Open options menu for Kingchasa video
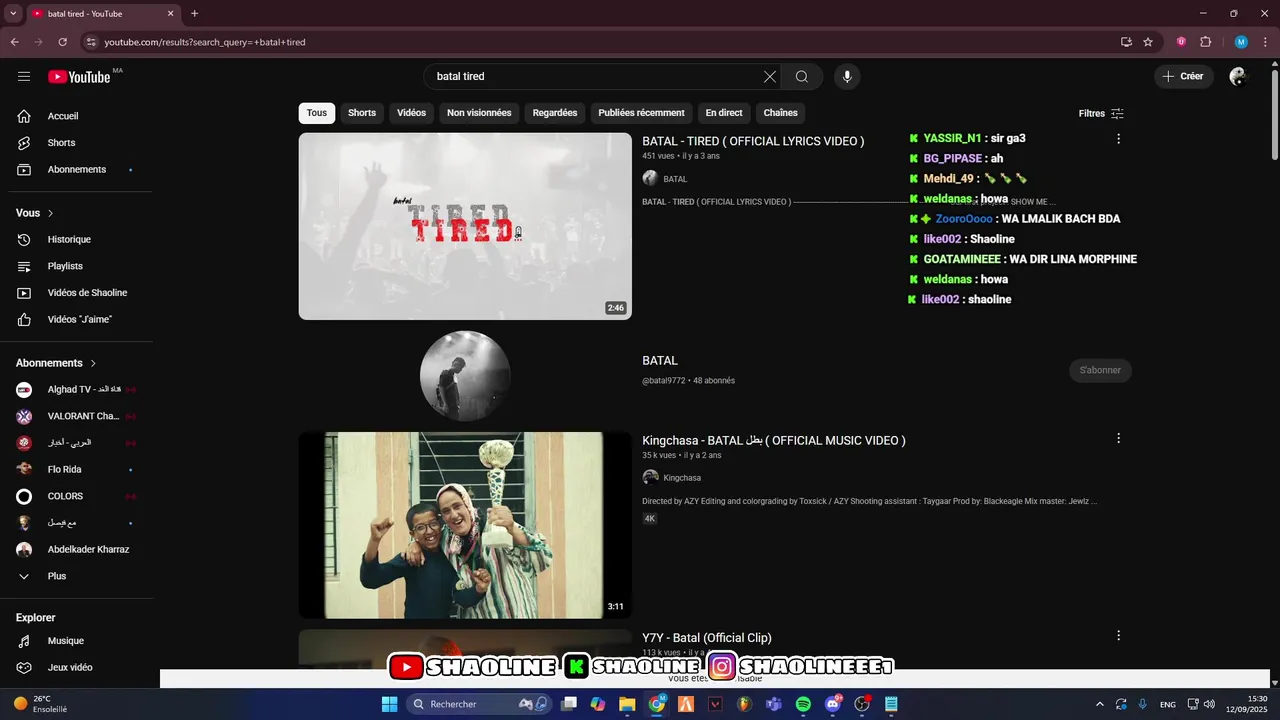Image resolution: width=1280 pixels, height=720 pixels. coord(1118,438)
